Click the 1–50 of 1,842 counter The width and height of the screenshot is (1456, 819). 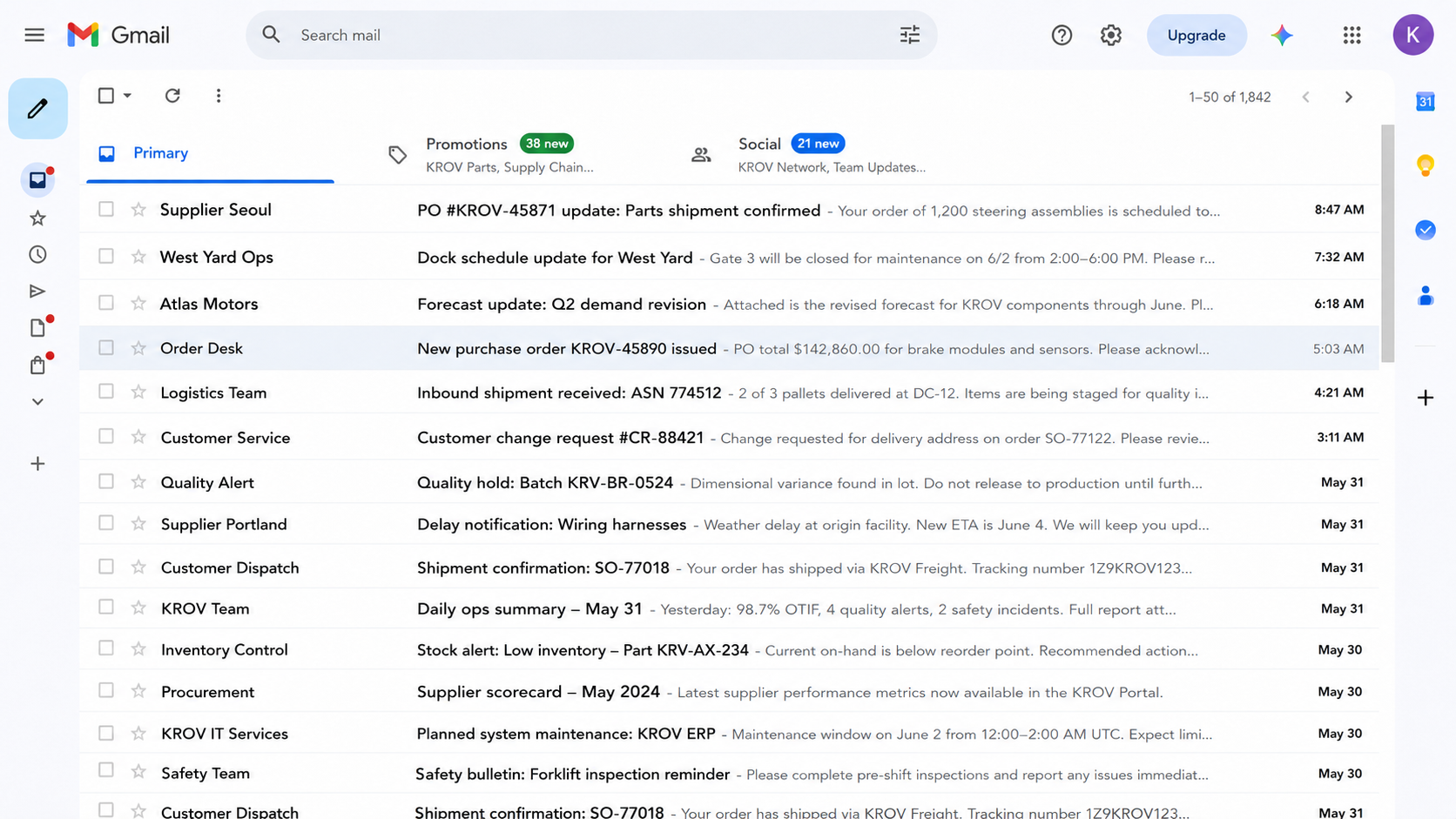(x=1230, y=97)
